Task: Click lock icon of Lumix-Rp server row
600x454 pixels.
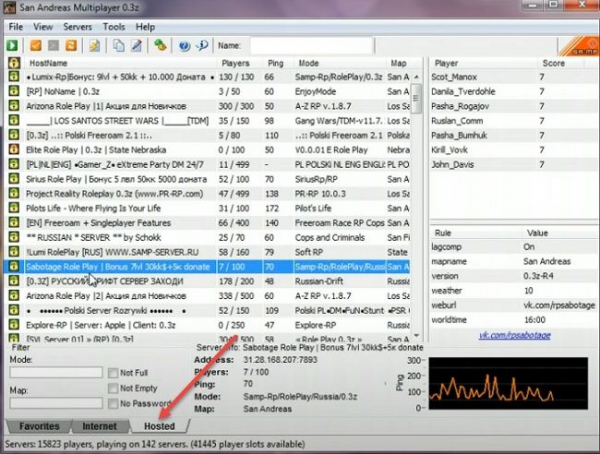Action: (x=14, y=76)
